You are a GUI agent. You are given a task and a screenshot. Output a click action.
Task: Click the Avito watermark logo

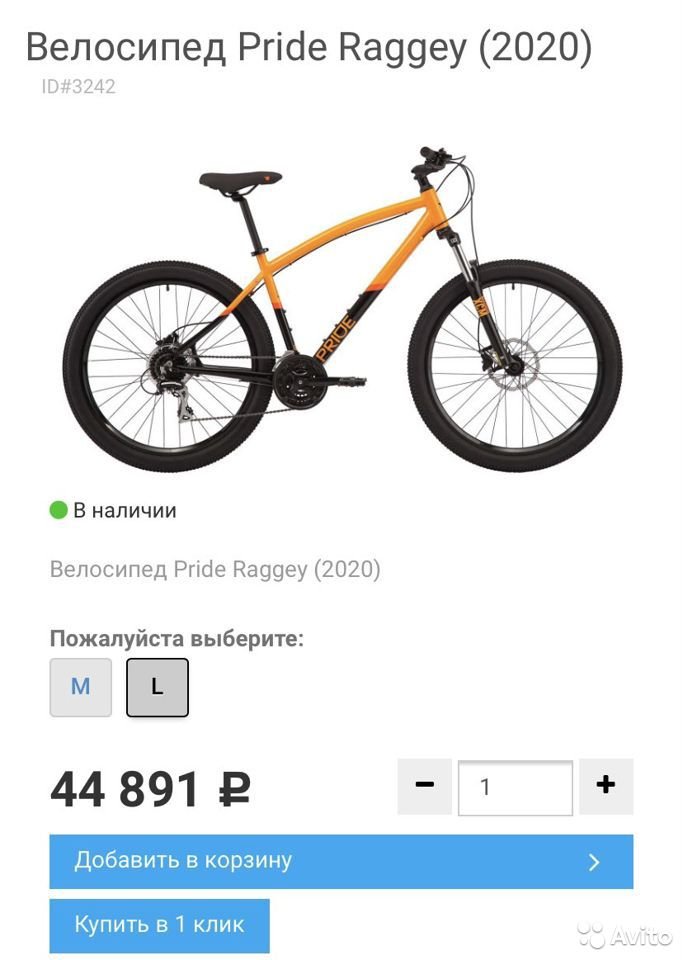(x=625, y=936)
